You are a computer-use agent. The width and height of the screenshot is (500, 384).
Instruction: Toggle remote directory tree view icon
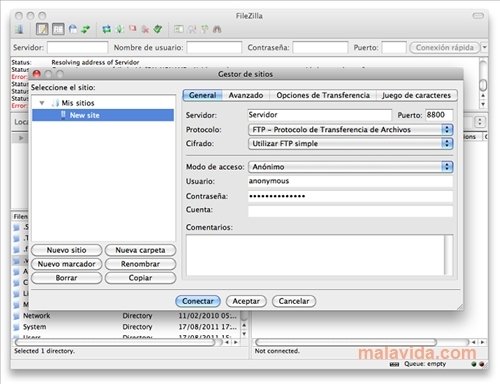click(73, 29)
